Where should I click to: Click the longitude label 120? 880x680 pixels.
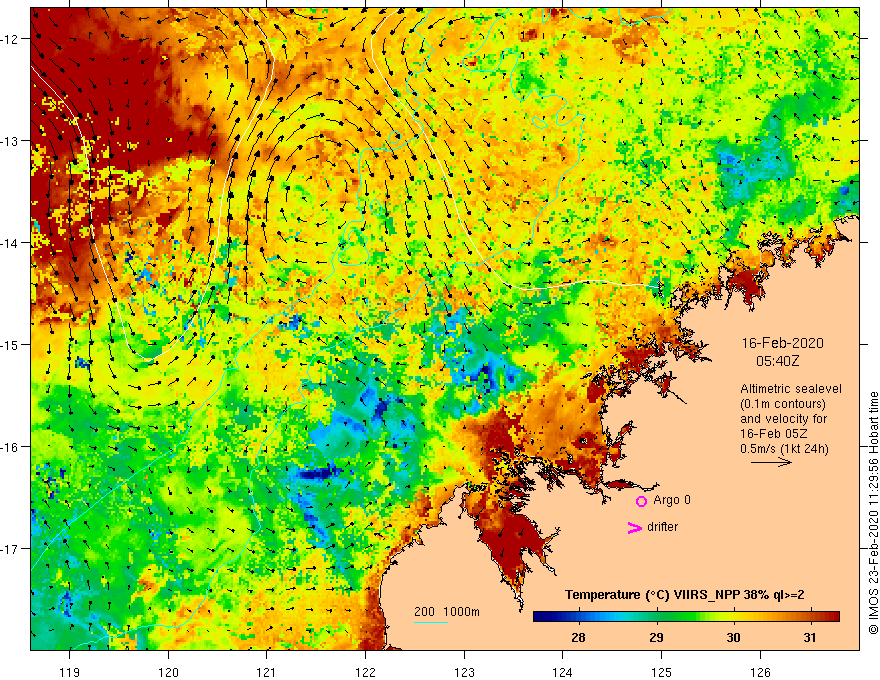click(x=168, y=672)
